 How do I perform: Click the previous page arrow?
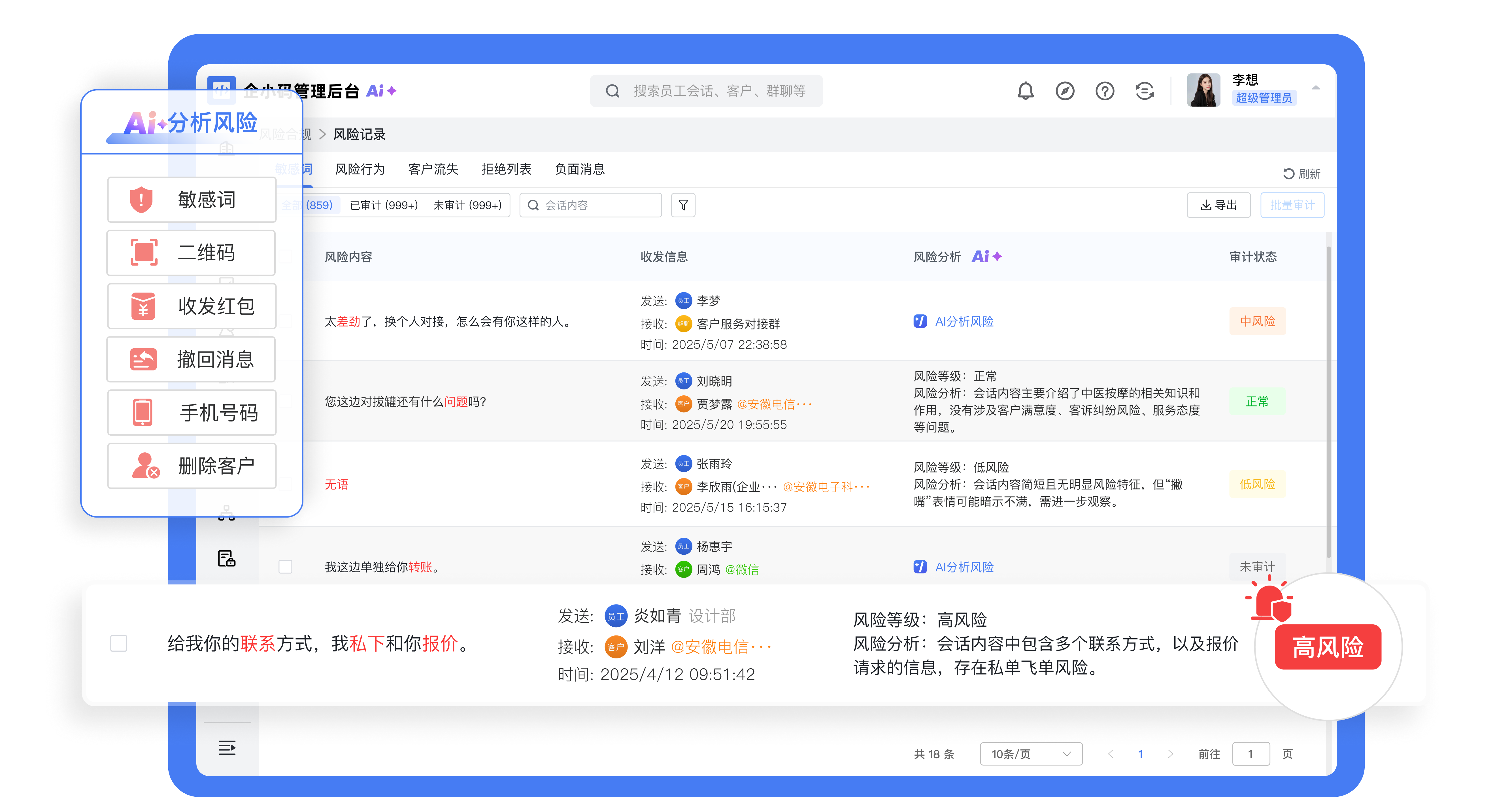(x=1110, y=754)
